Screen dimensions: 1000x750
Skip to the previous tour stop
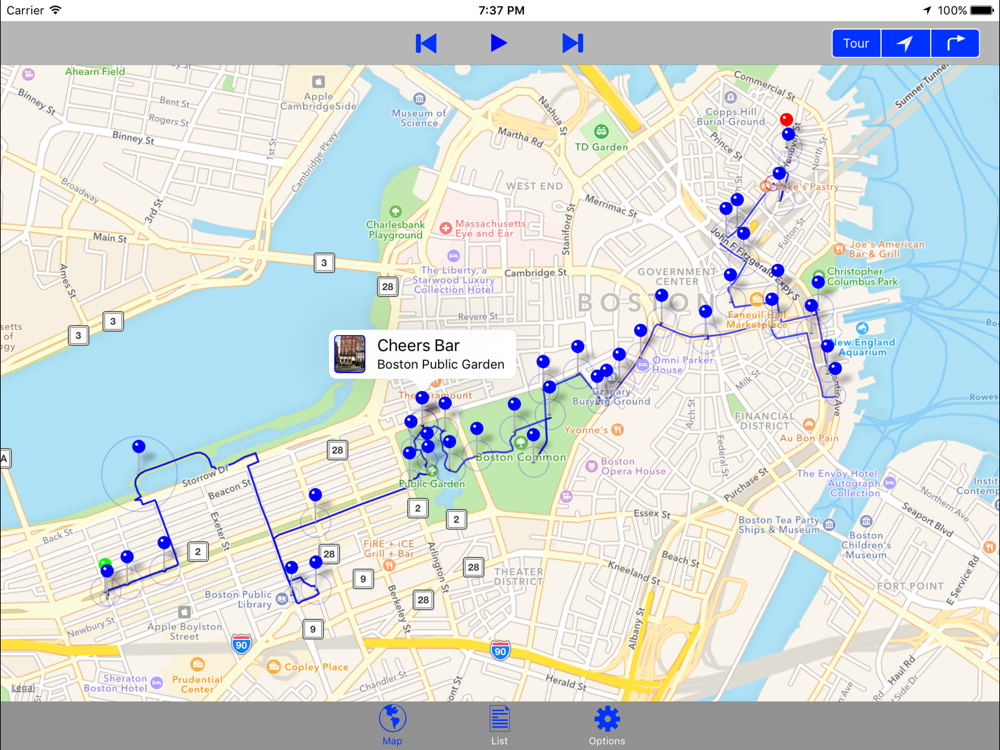tap(426, 43)
